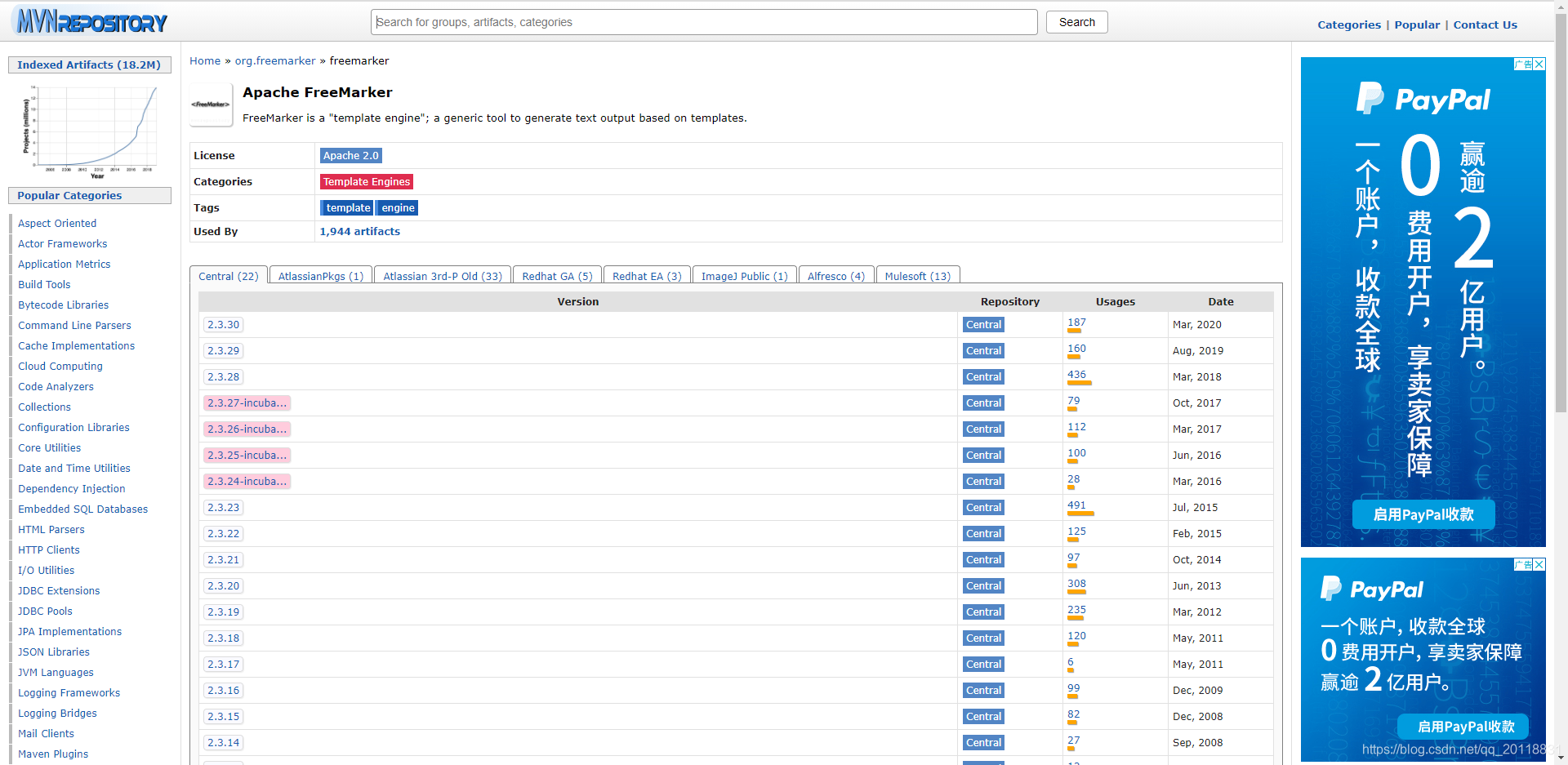Open version 2.3.25-incubating
Viewport: 1568px width, 765px height.
point(247,455)
